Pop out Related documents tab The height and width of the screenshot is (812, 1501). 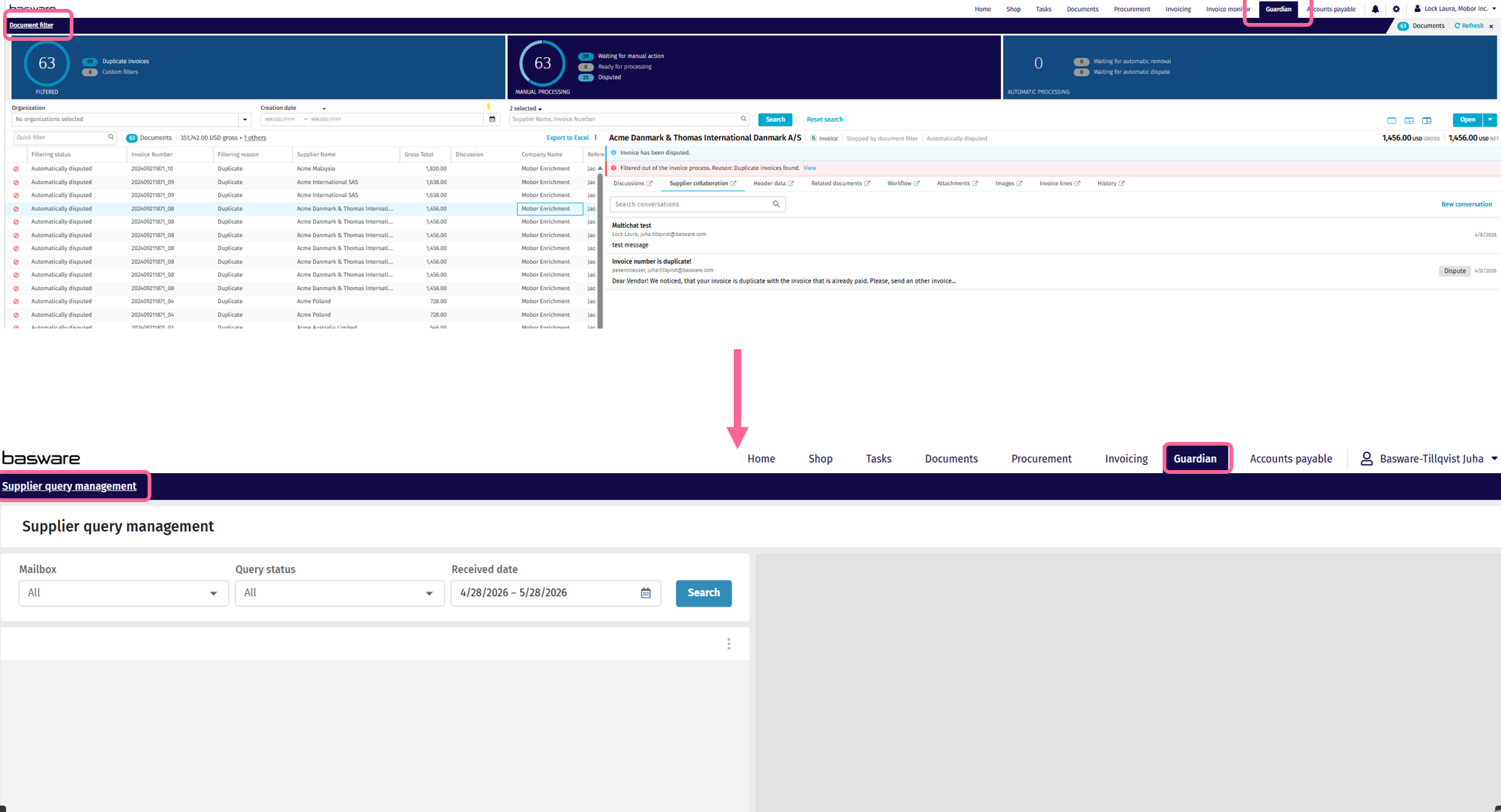tap(867, 183)
